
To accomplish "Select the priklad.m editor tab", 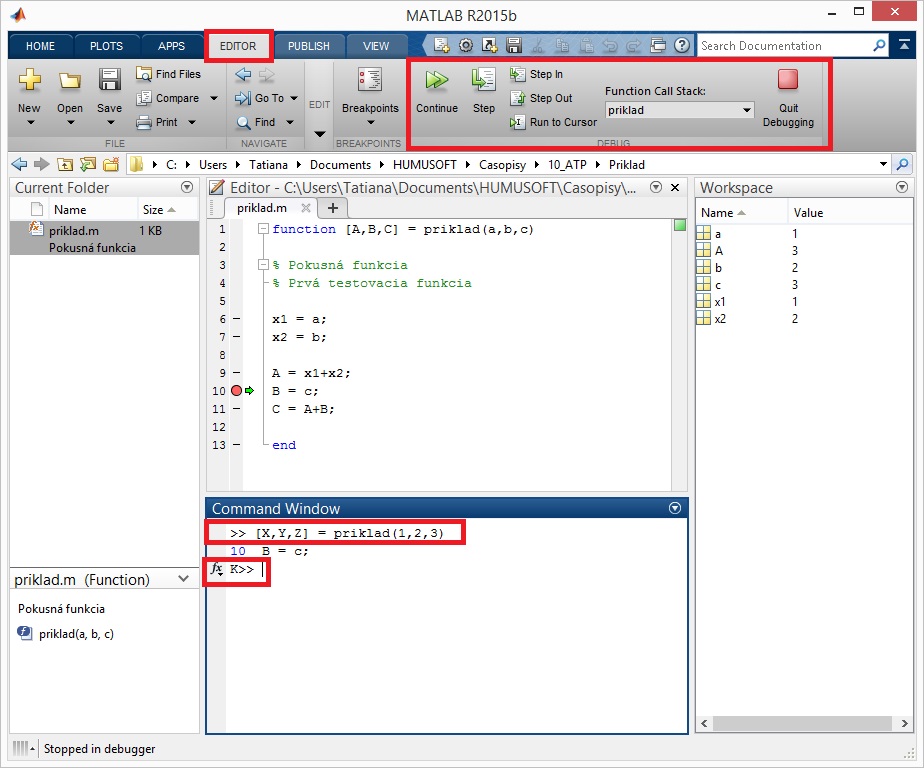I will click(262, 208).
